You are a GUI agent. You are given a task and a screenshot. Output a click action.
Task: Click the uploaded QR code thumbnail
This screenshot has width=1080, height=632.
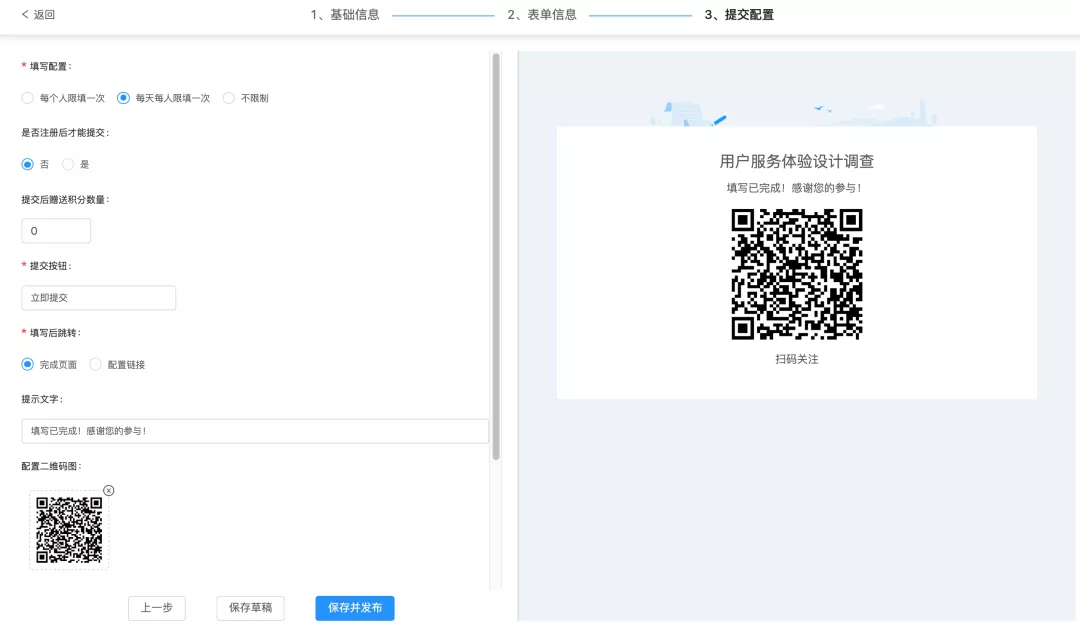click(69, 529)
